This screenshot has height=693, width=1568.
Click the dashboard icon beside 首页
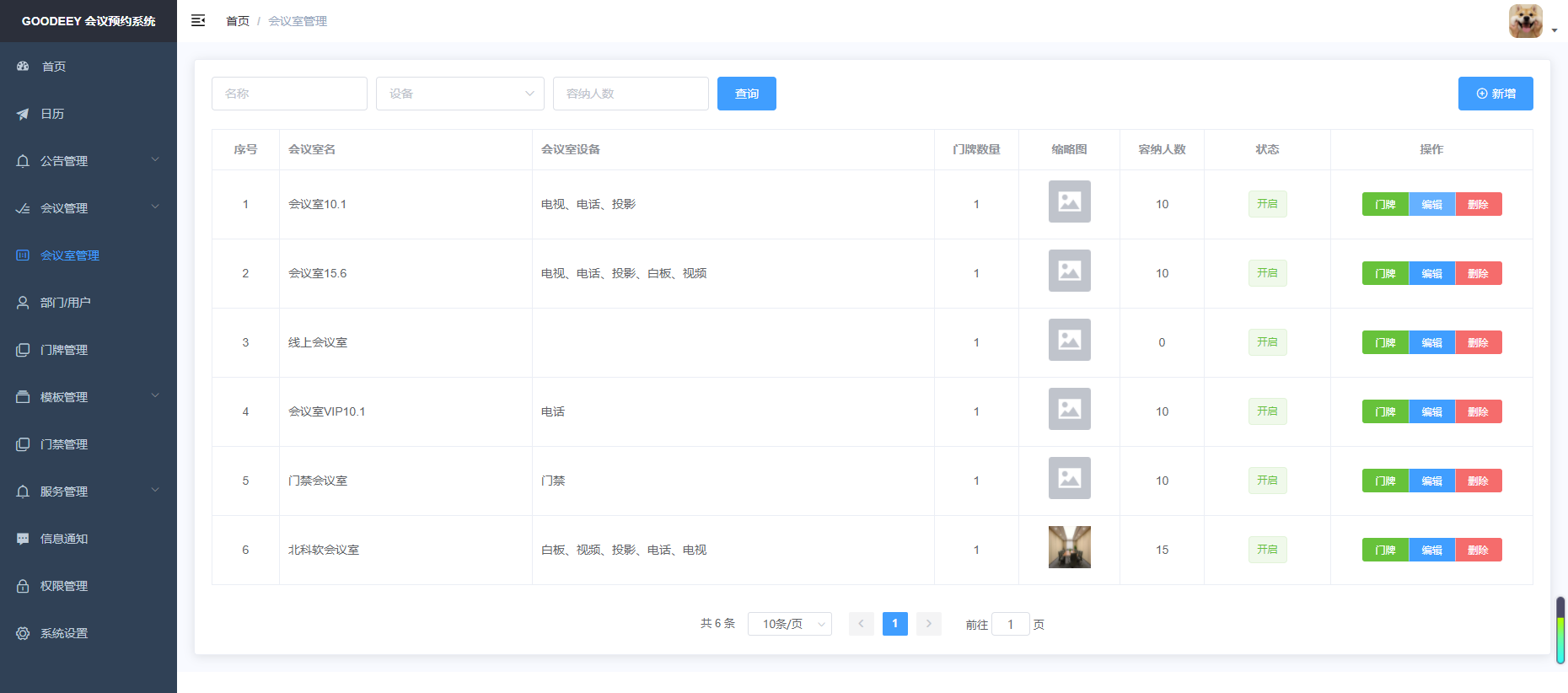coord(23,66)
